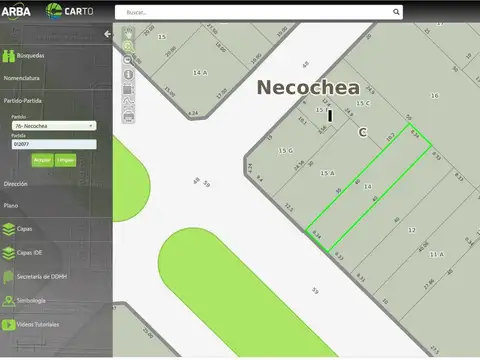Click the ARBA logo
The image size is (480, 360).
tap(16, 12)
